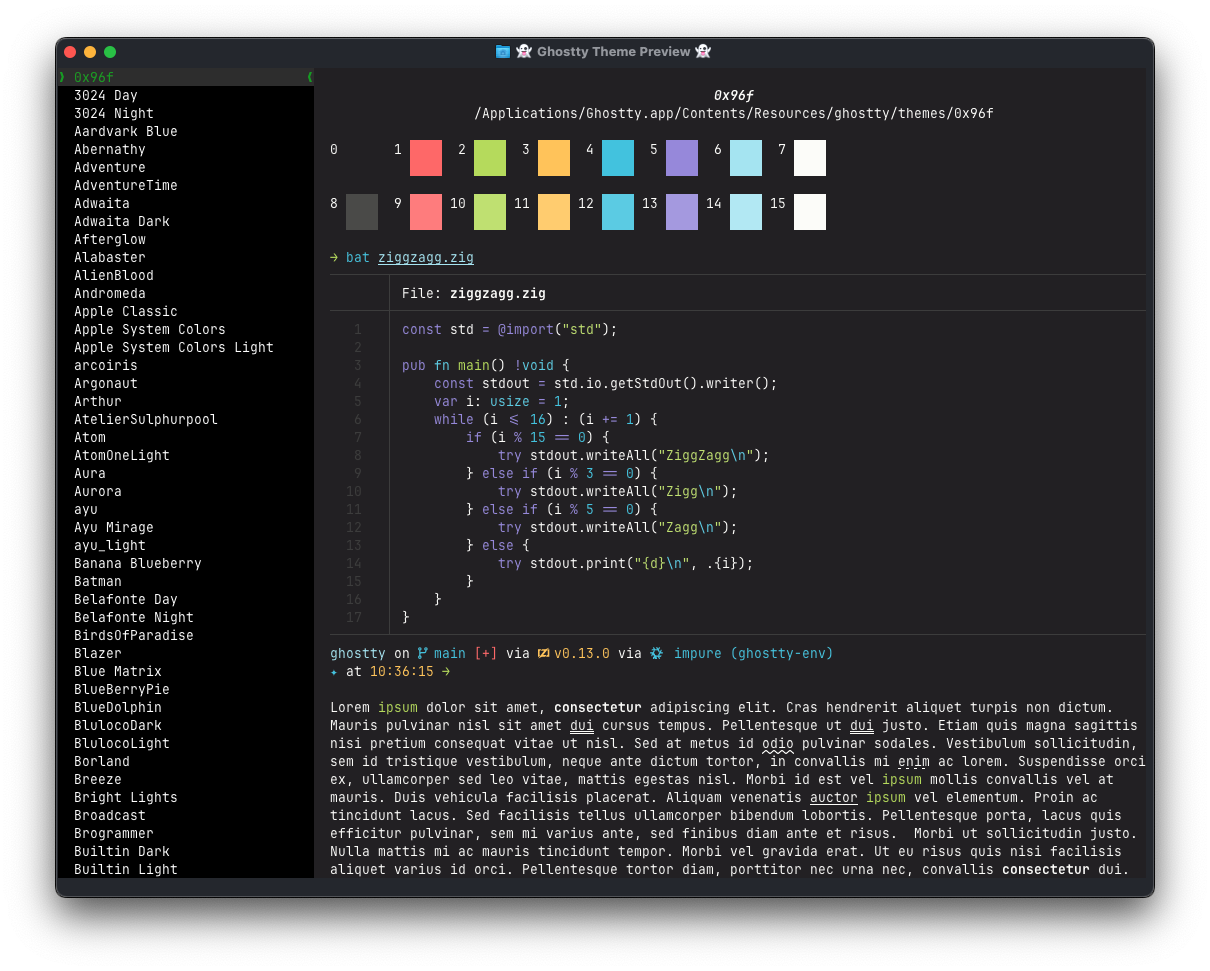The height and width of the screenshot is (971, 1210).
Task: Select the Afterglow theme
Action: (x=110, y=240)
